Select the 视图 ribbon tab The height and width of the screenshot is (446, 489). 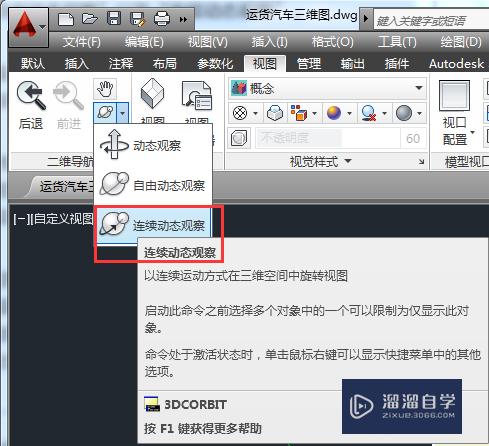coord(265,63)
